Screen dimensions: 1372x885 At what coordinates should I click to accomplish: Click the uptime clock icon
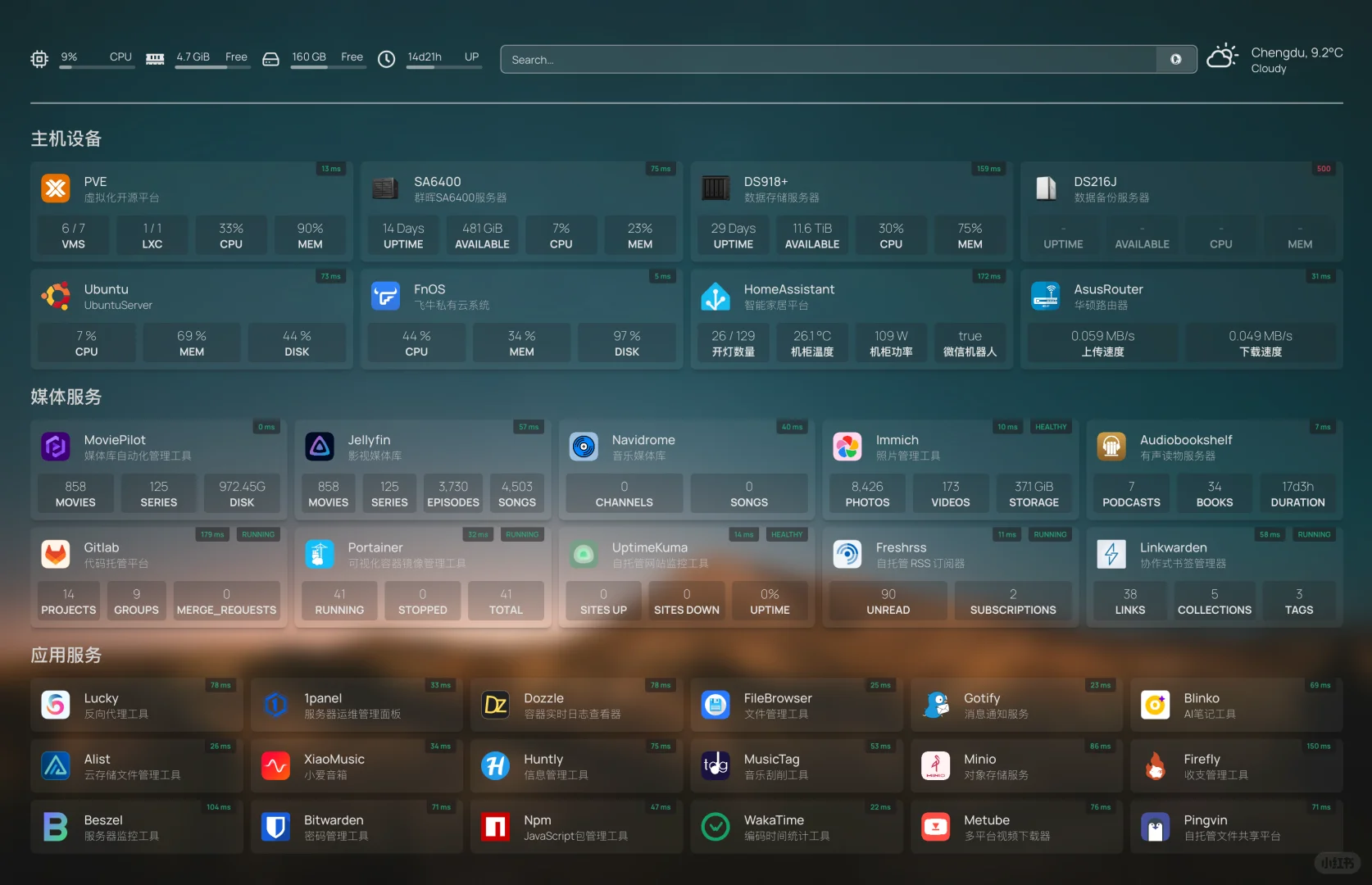[x=386, y=59]
